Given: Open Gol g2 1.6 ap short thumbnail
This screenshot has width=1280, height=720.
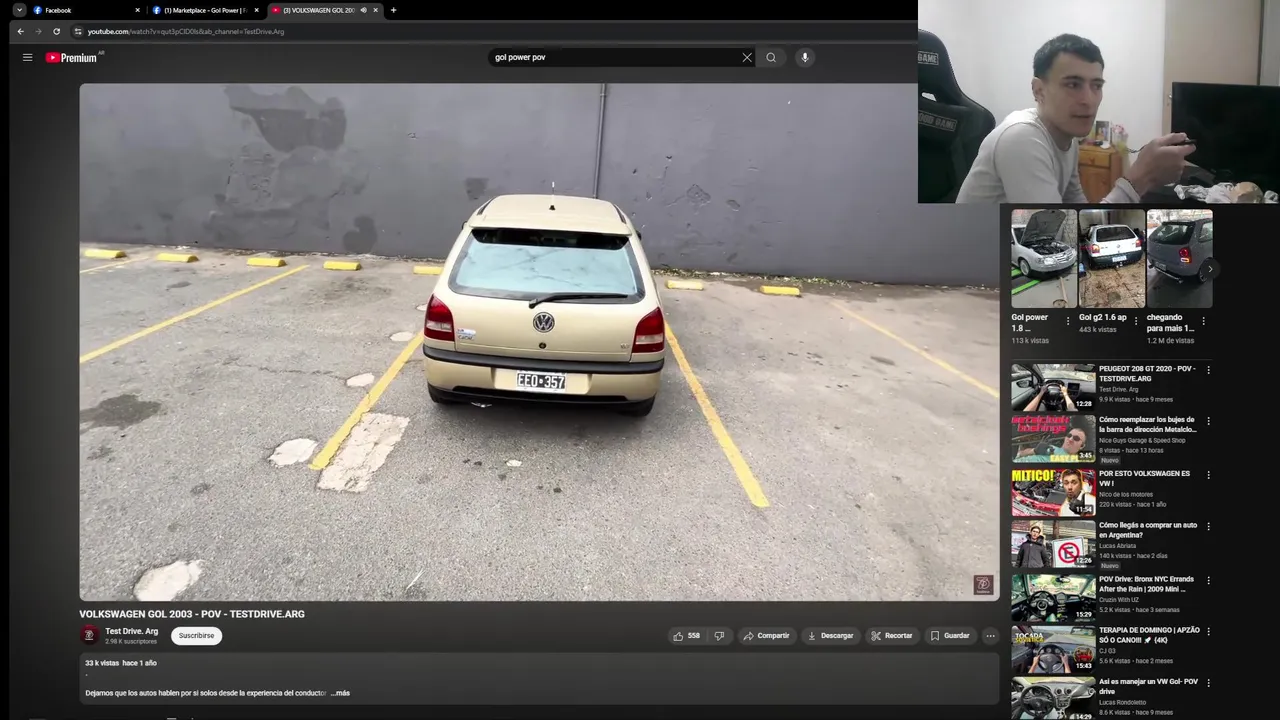Looking at the screenshot, I should pyautogui.click(x=1112, y=258).
